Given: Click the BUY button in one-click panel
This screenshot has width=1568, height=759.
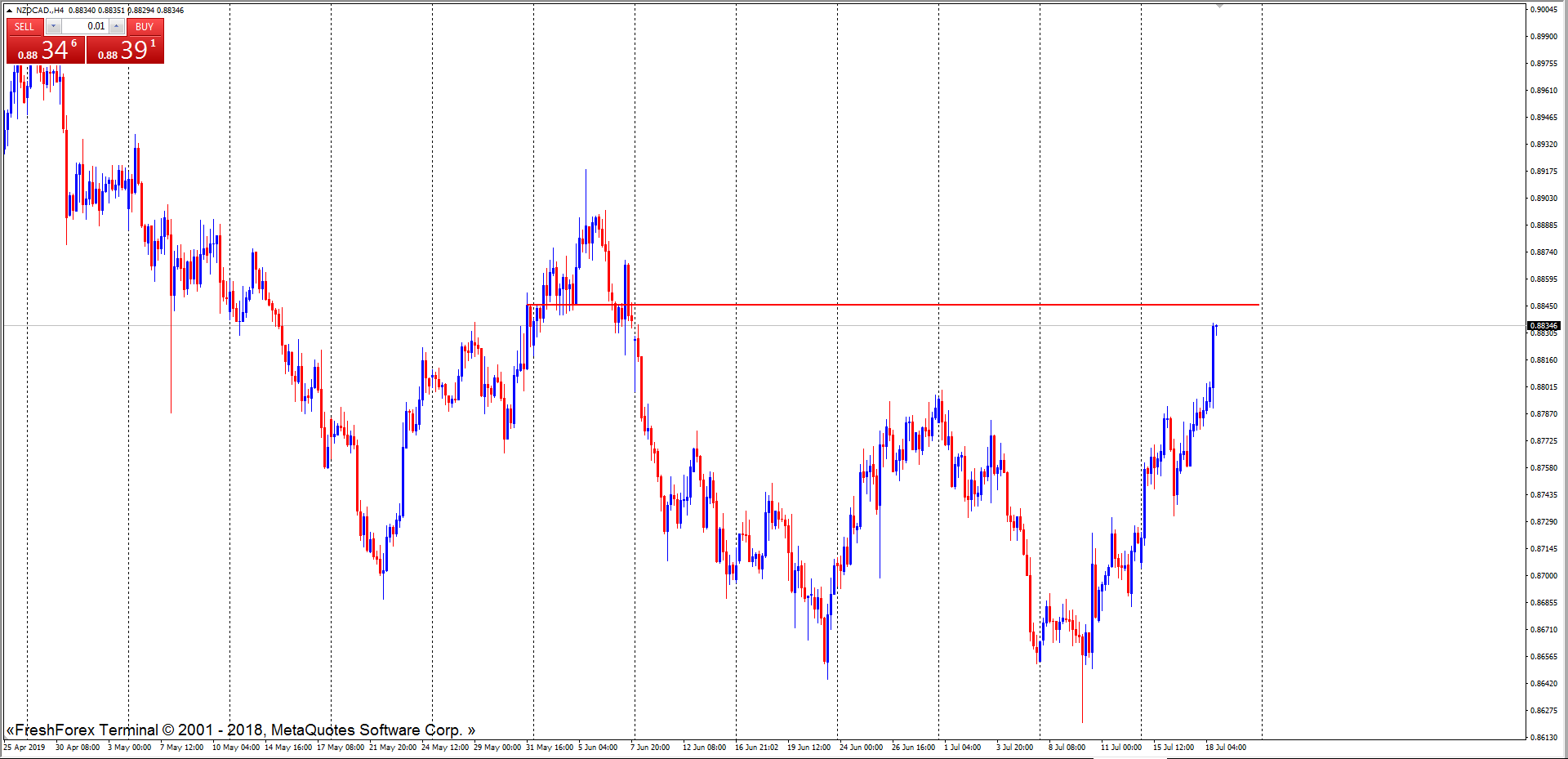Looking at the screenshot, I should click(x=145, y=27).
